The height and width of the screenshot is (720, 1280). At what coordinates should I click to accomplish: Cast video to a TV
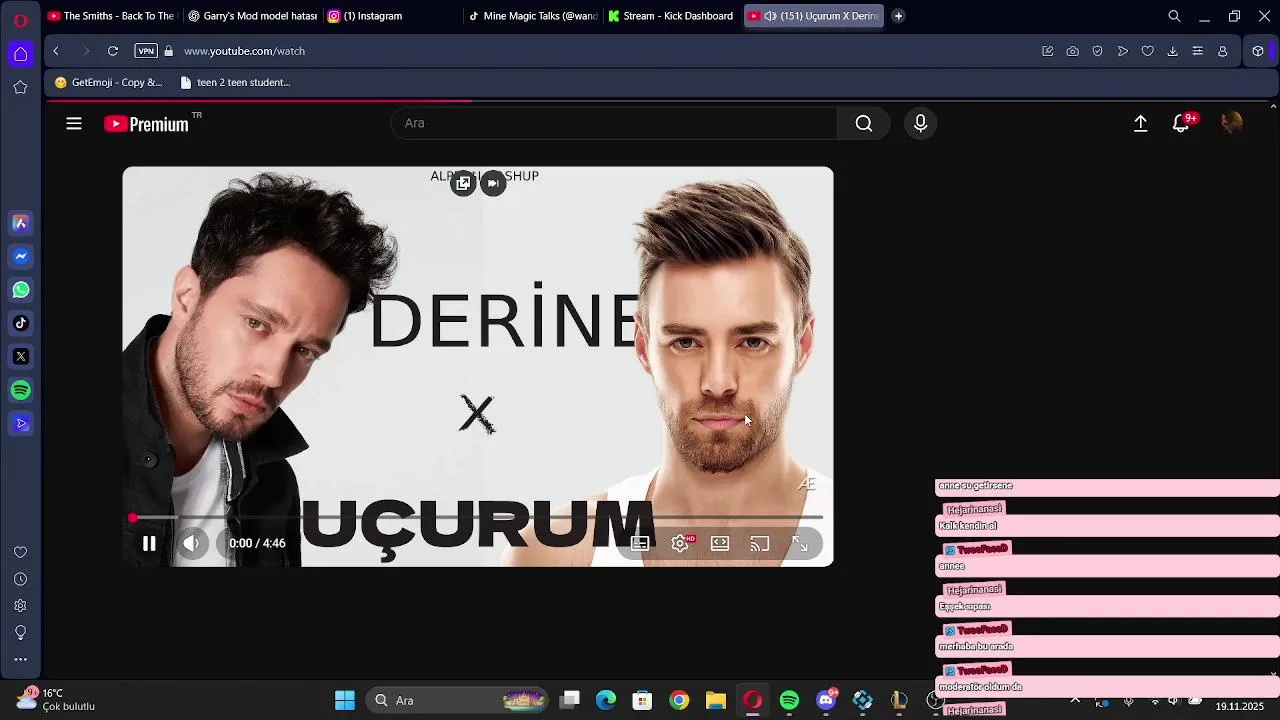coord(760,543)
